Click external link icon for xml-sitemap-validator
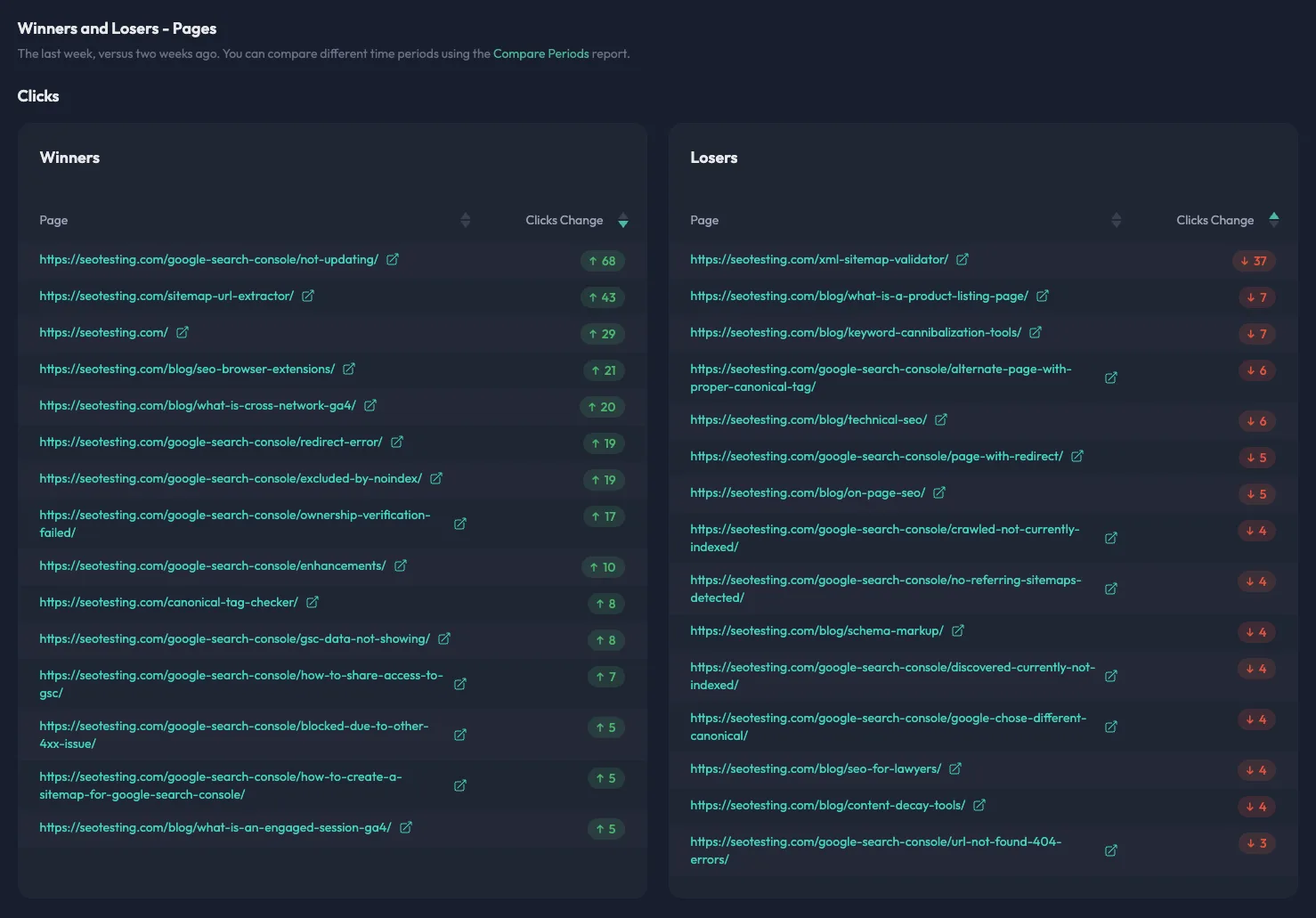 (962, 260)
